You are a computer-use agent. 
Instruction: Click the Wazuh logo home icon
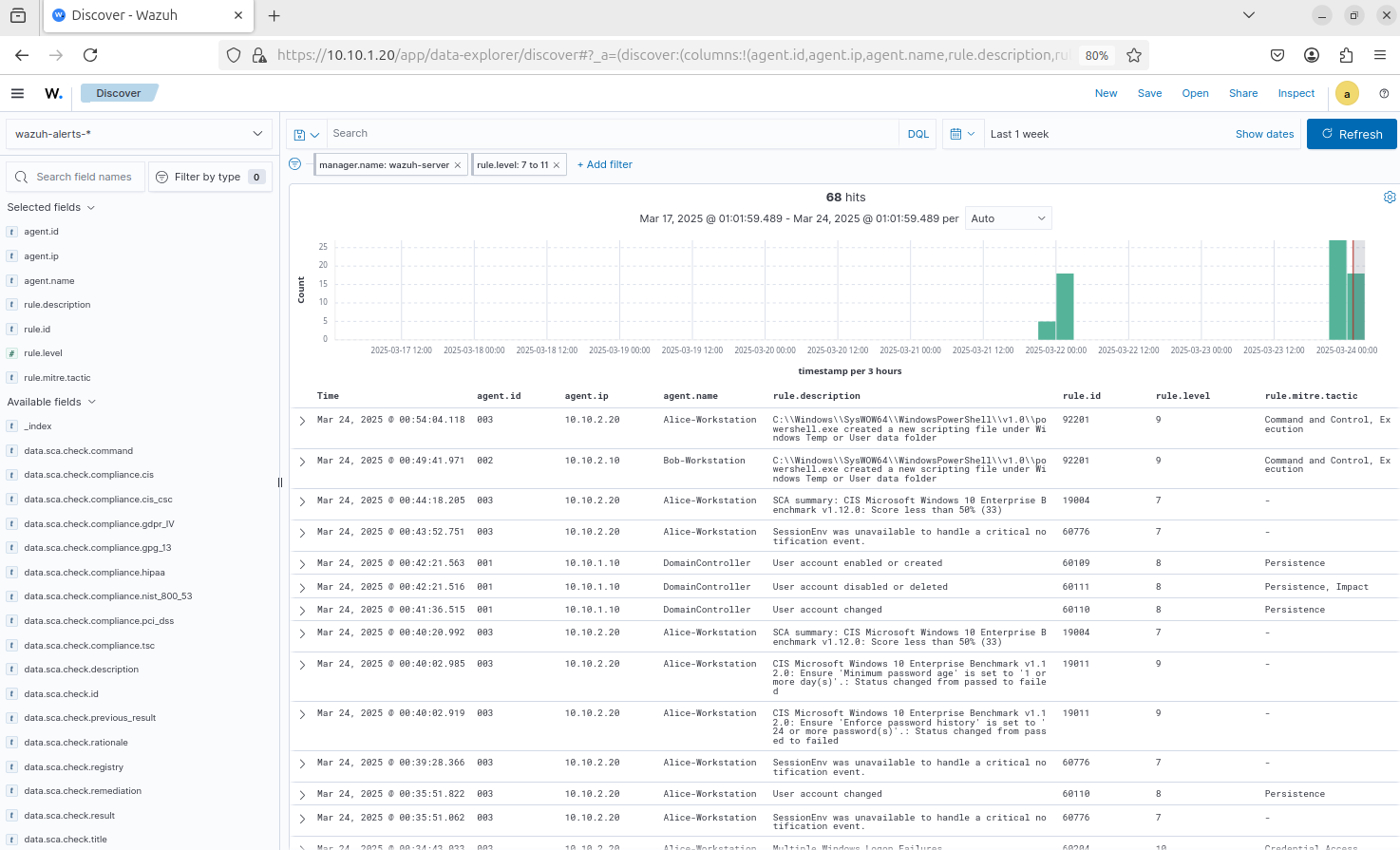tap(53, 93)
